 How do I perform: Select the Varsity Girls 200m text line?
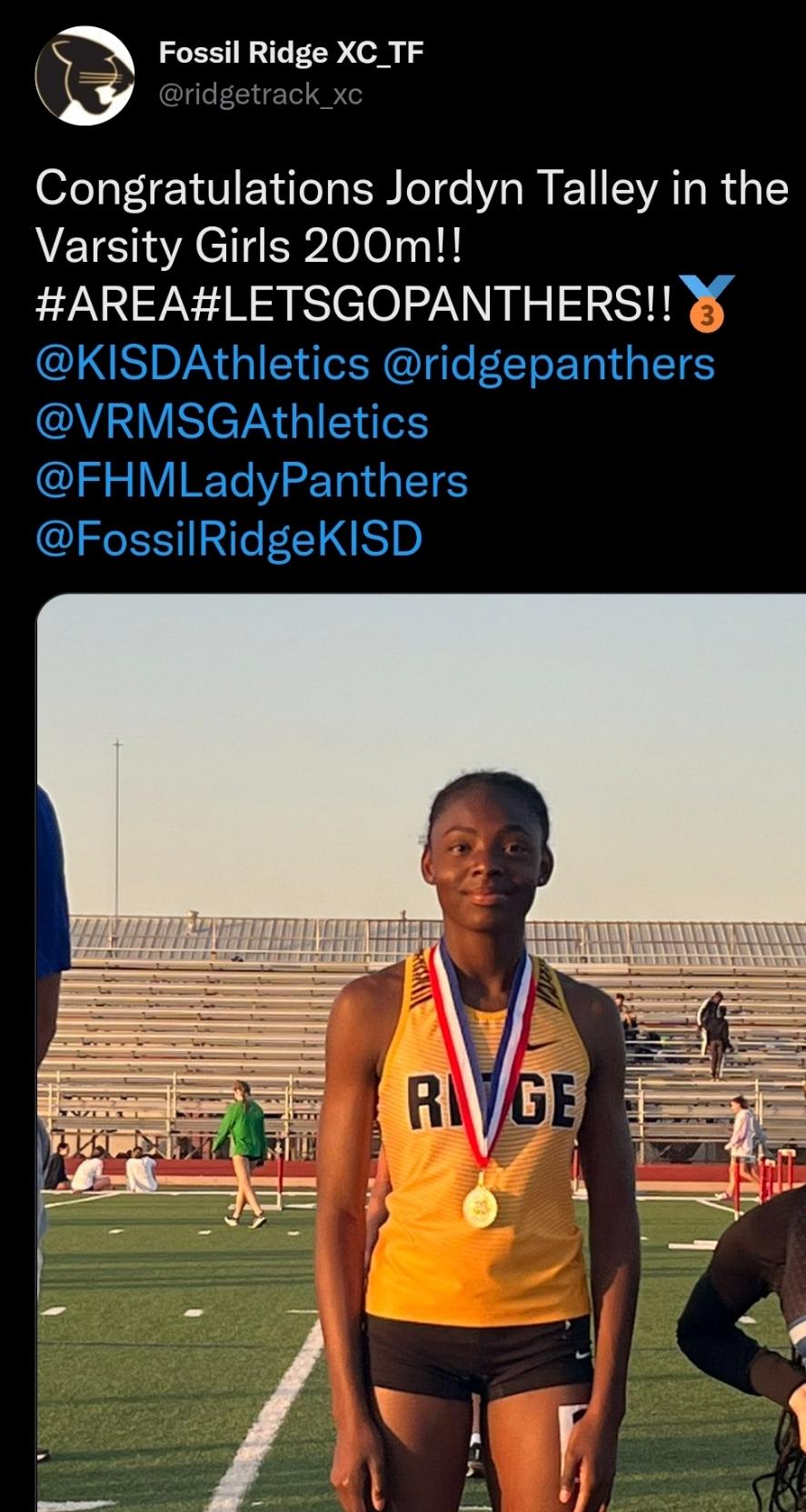point(249,246)
